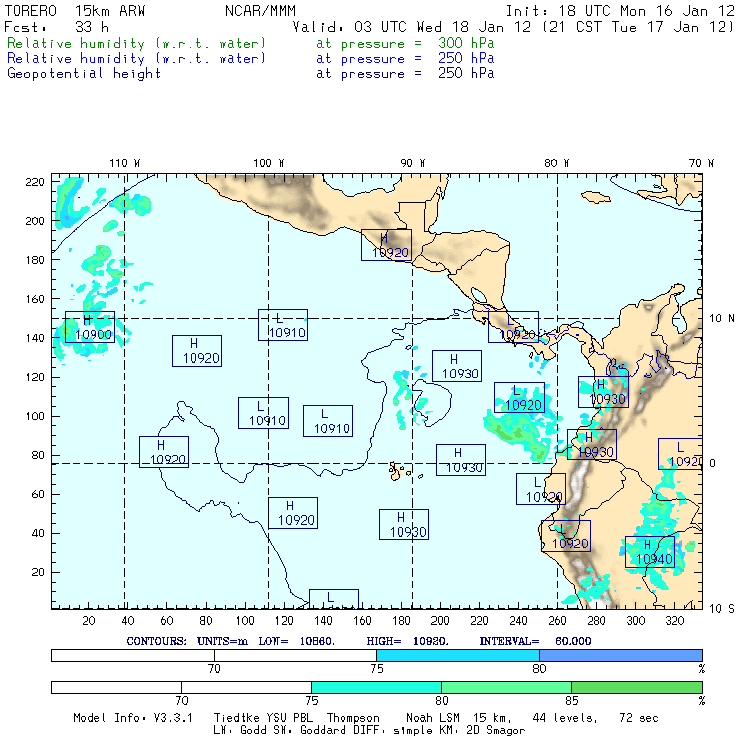The width and height of the screenshot is (740, 740).
Task: Click the green 85 percent color swatch
Action: coord(637,687)
